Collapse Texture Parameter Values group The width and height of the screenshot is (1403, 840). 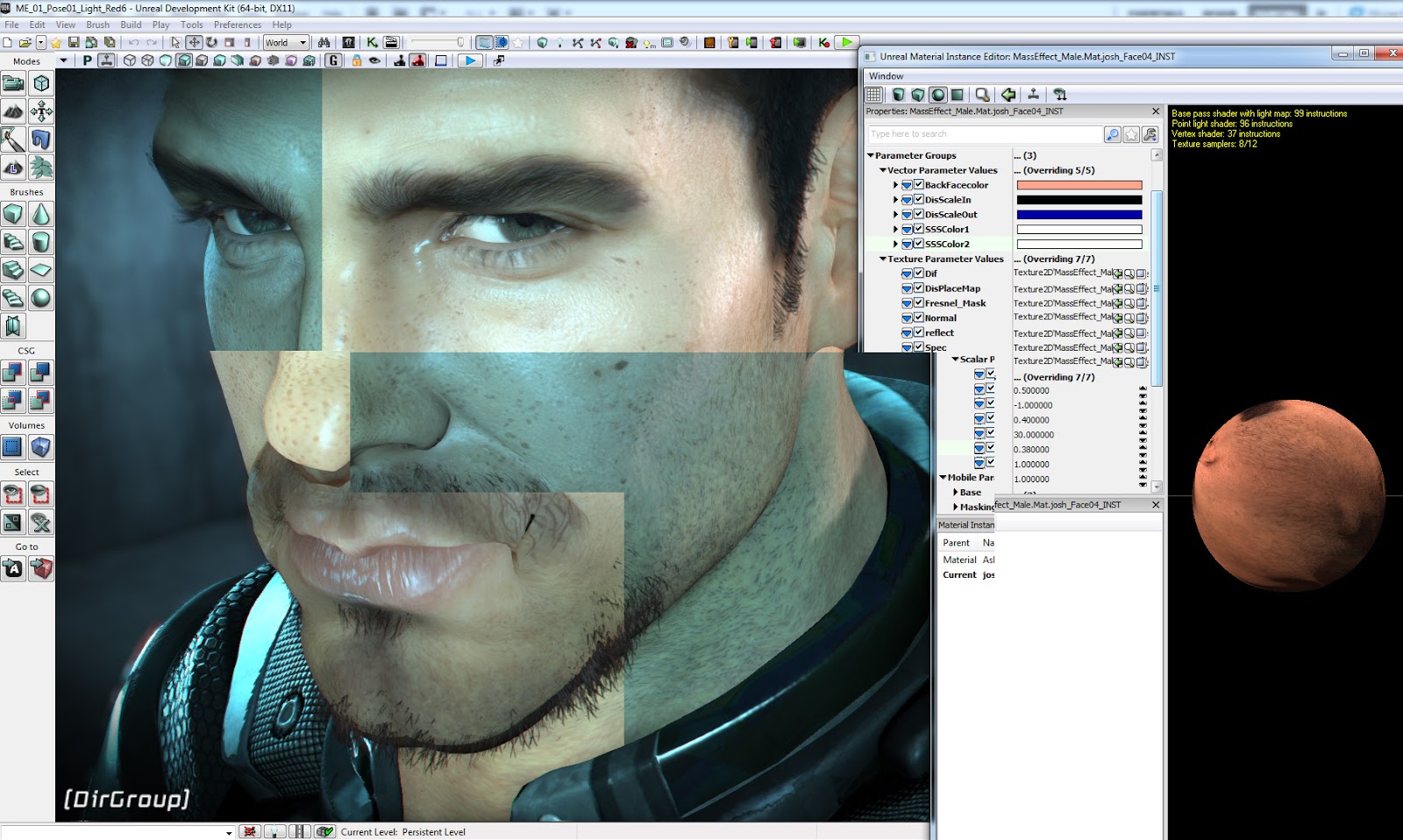(x=883, y=259)
